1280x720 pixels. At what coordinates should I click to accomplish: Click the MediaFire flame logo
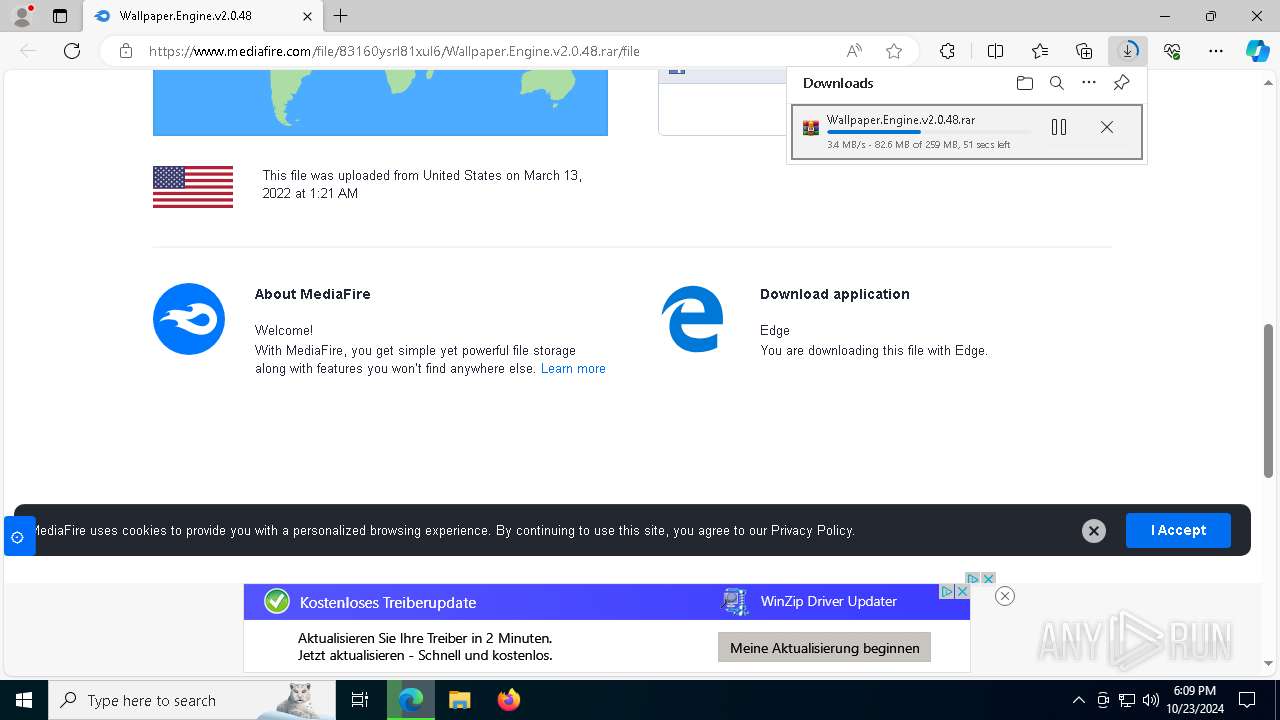(x=189, y=319)
